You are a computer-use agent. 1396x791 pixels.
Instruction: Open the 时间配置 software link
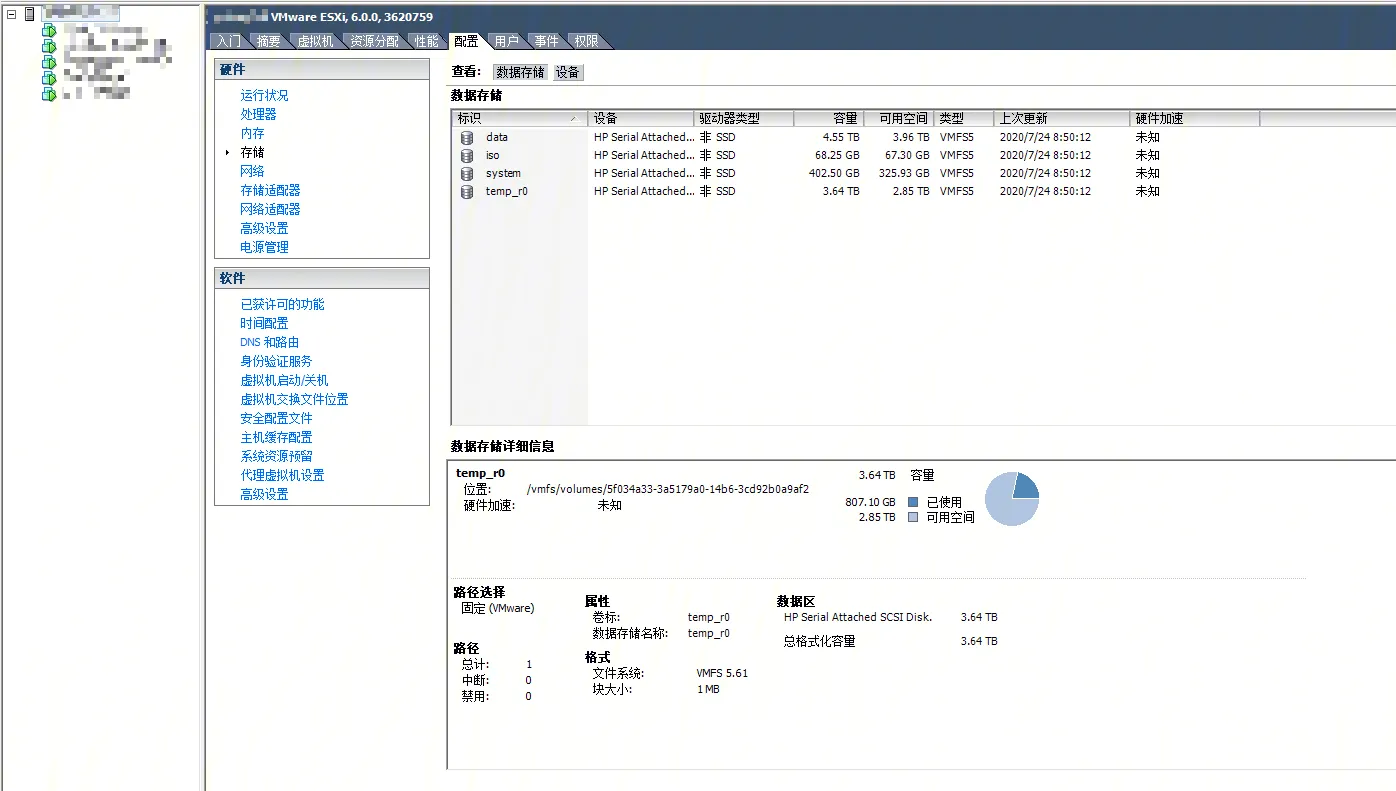[x=264, y=323]
